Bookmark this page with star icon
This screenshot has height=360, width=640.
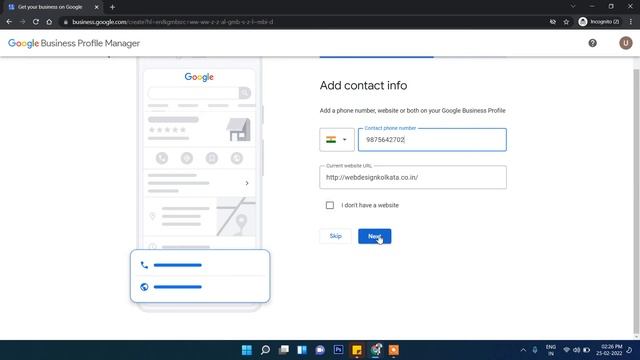pyautogui.click(x=566, y=22)
